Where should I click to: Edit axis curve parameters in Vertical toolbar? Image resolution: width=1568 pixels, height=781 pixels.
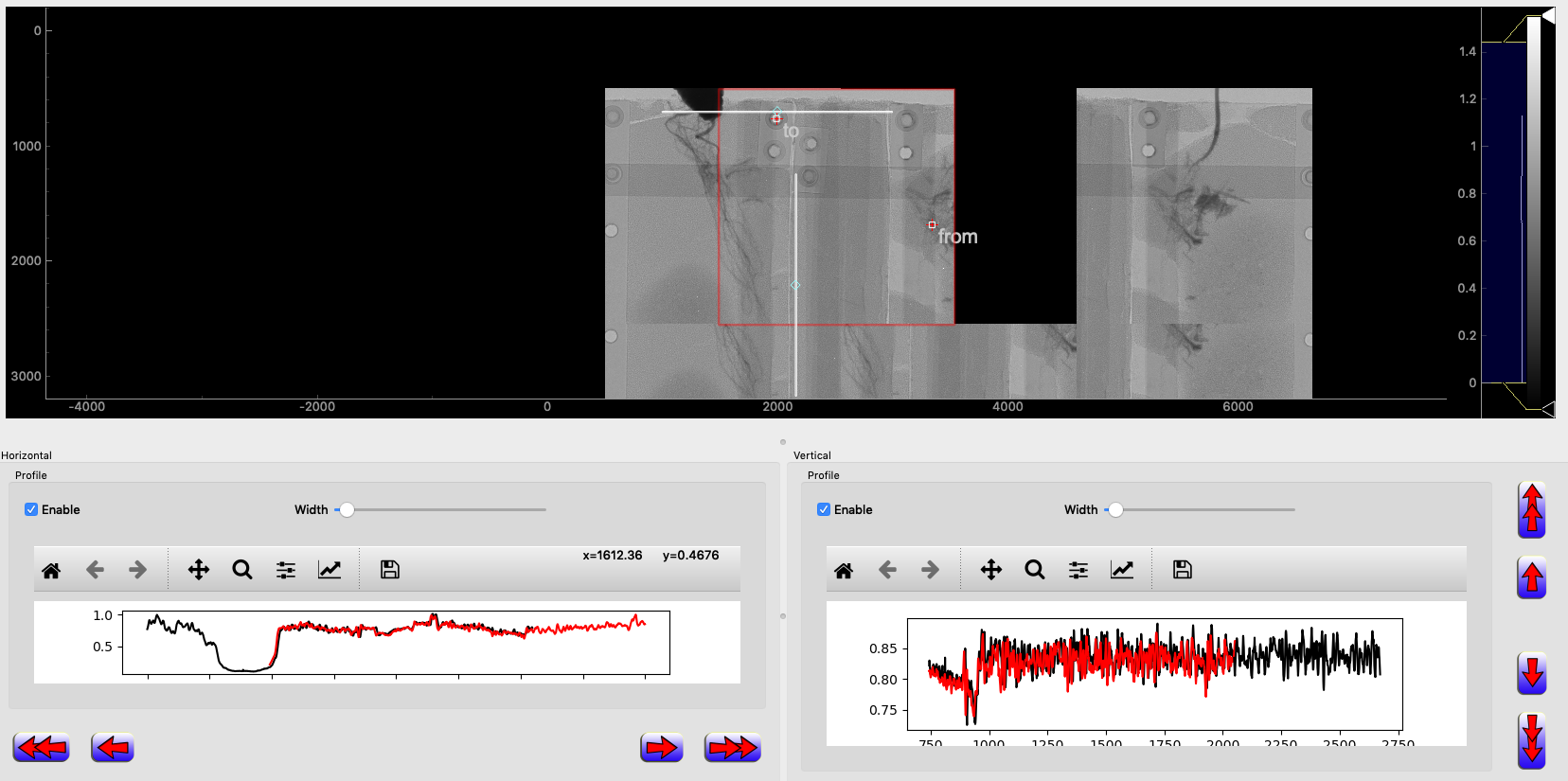[1122, 570]
